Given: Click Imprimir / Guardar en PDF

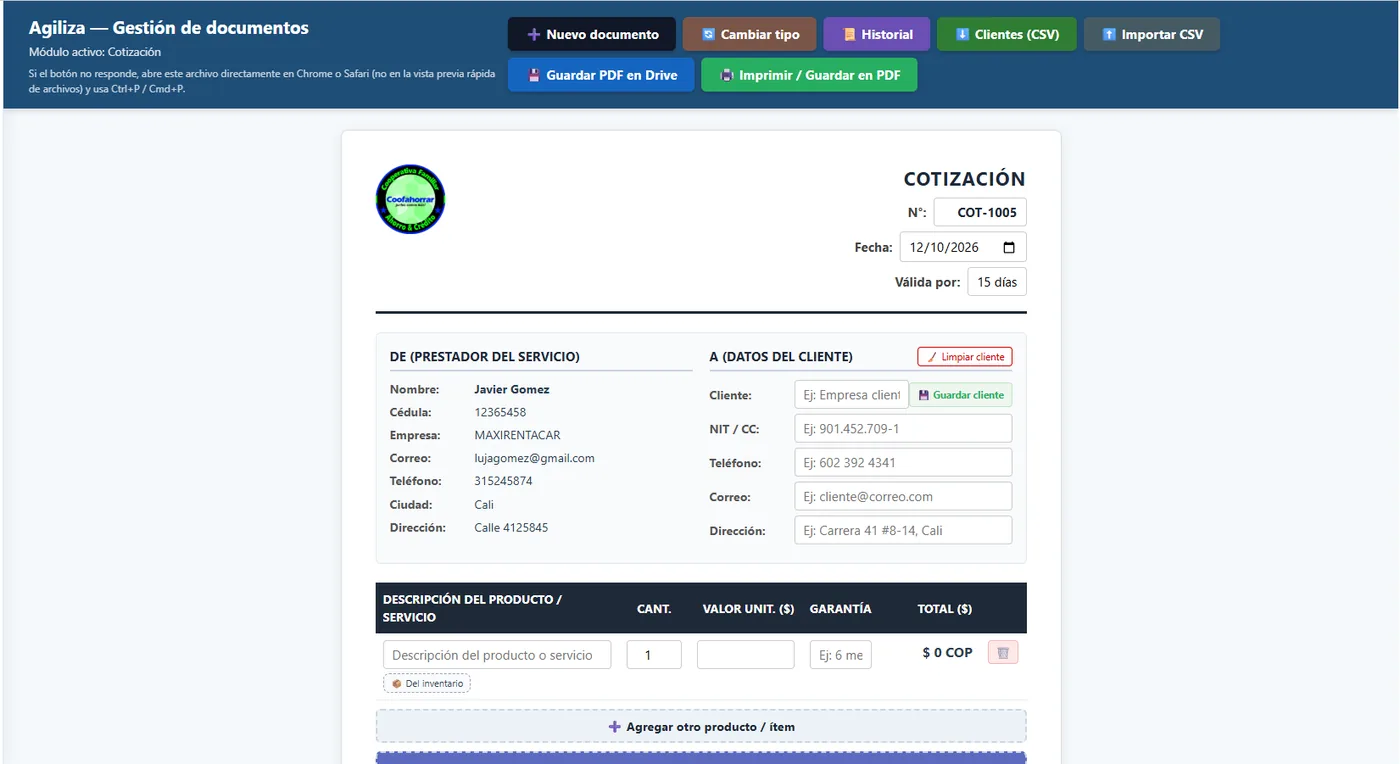Looking at the screenshot, I should coord(809,75).
